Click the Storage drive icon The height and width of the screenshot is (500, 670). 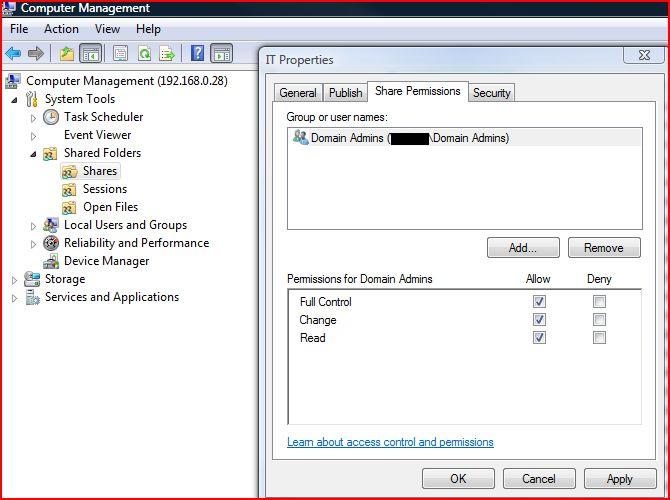pos(32,279)
